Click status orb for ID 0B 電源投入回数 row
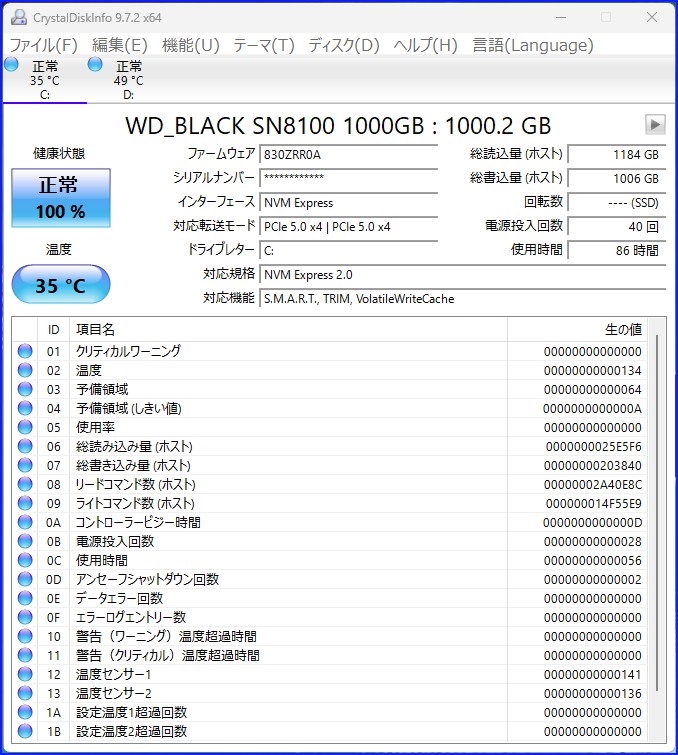This screenshot has width=678, height=755. tap(25, 541)
